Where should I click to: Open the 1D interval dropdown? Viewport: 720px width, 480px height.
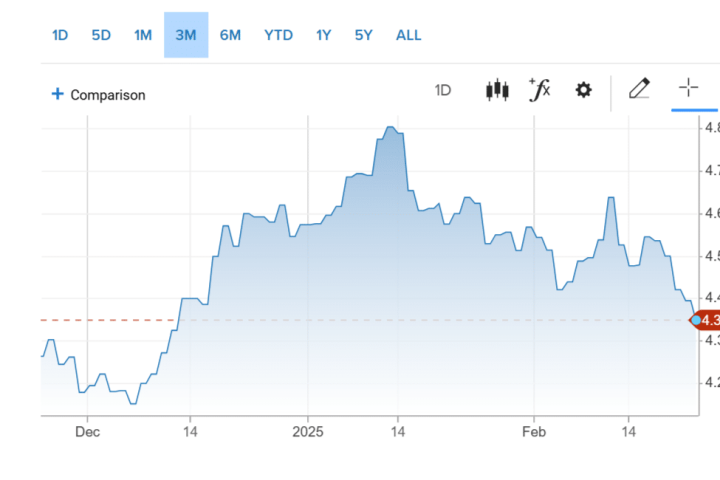point(443,90)
